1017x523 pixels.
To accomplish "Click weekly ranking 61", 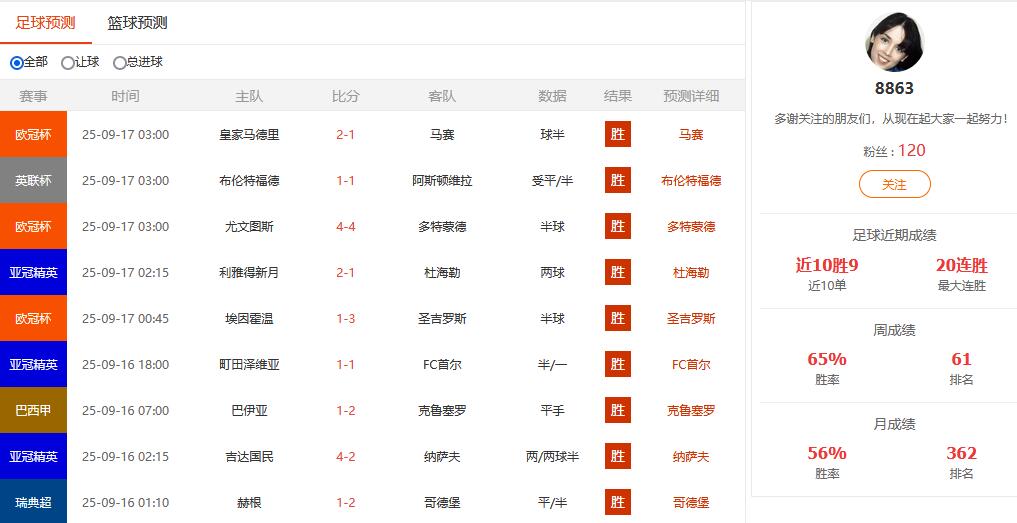I will (961, 359).
